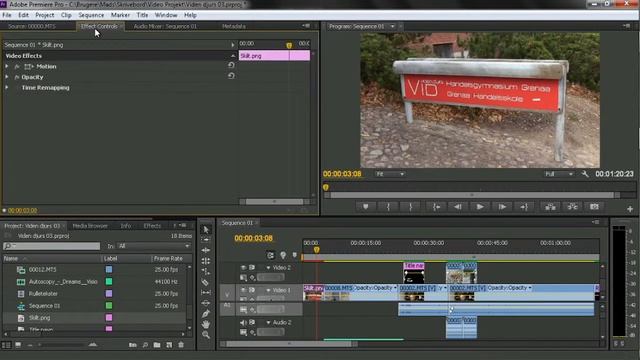Image resolution: width=640 pixels, height=360 pixels.
Task: Step forward one frame
Action: coord(502,207)
